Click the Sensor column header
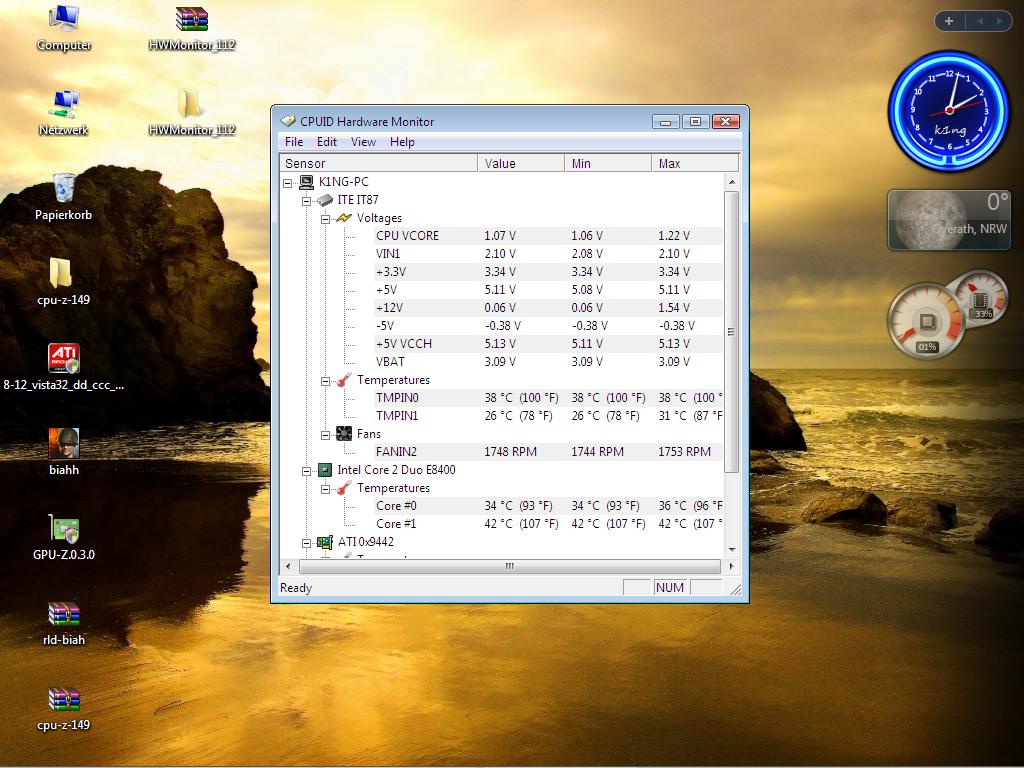Viewport: 1024px width, 768px height. tap(379, 163)
